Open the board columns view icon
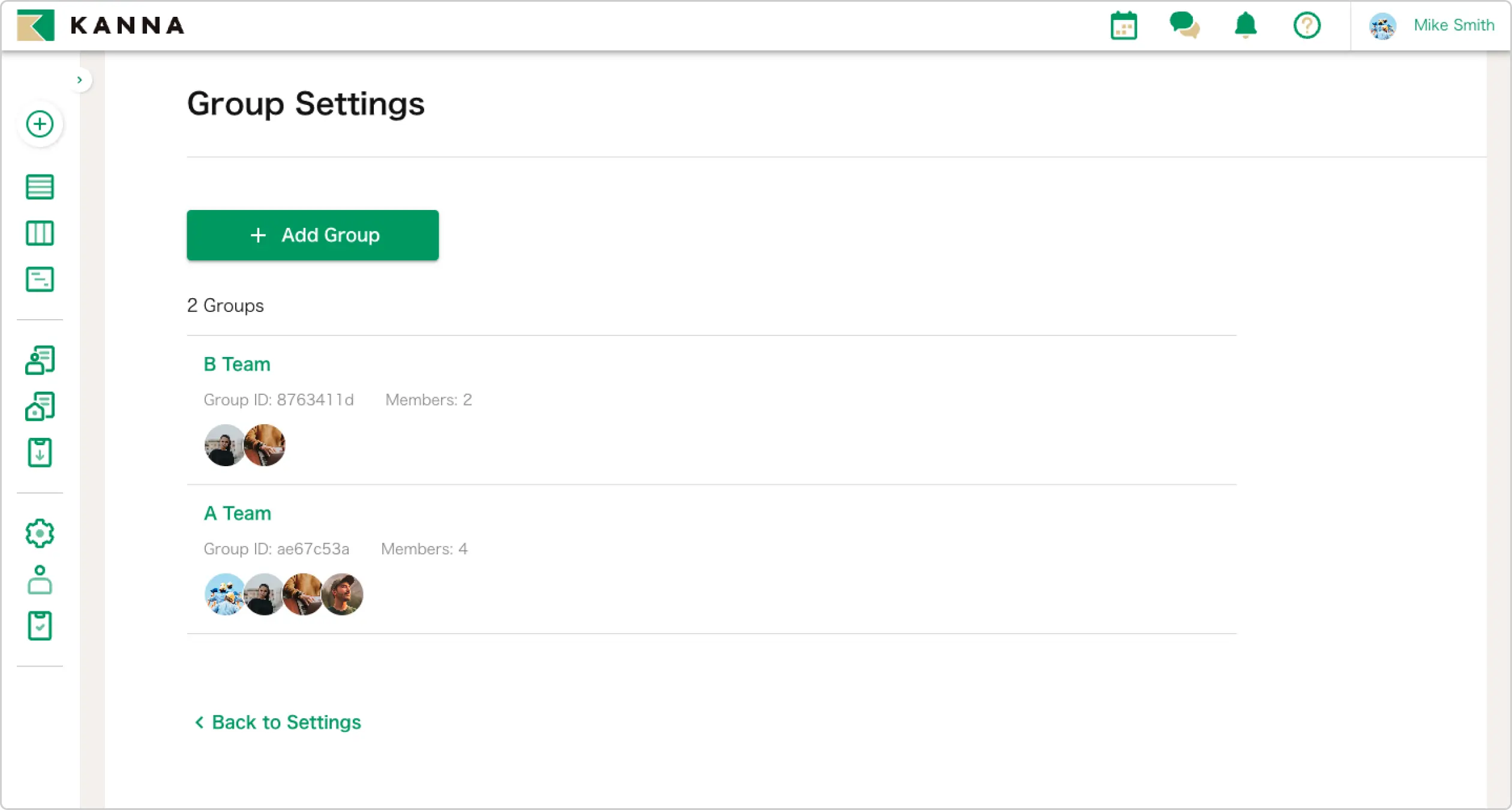This screenshot has width=1512, height=810. 40,233
